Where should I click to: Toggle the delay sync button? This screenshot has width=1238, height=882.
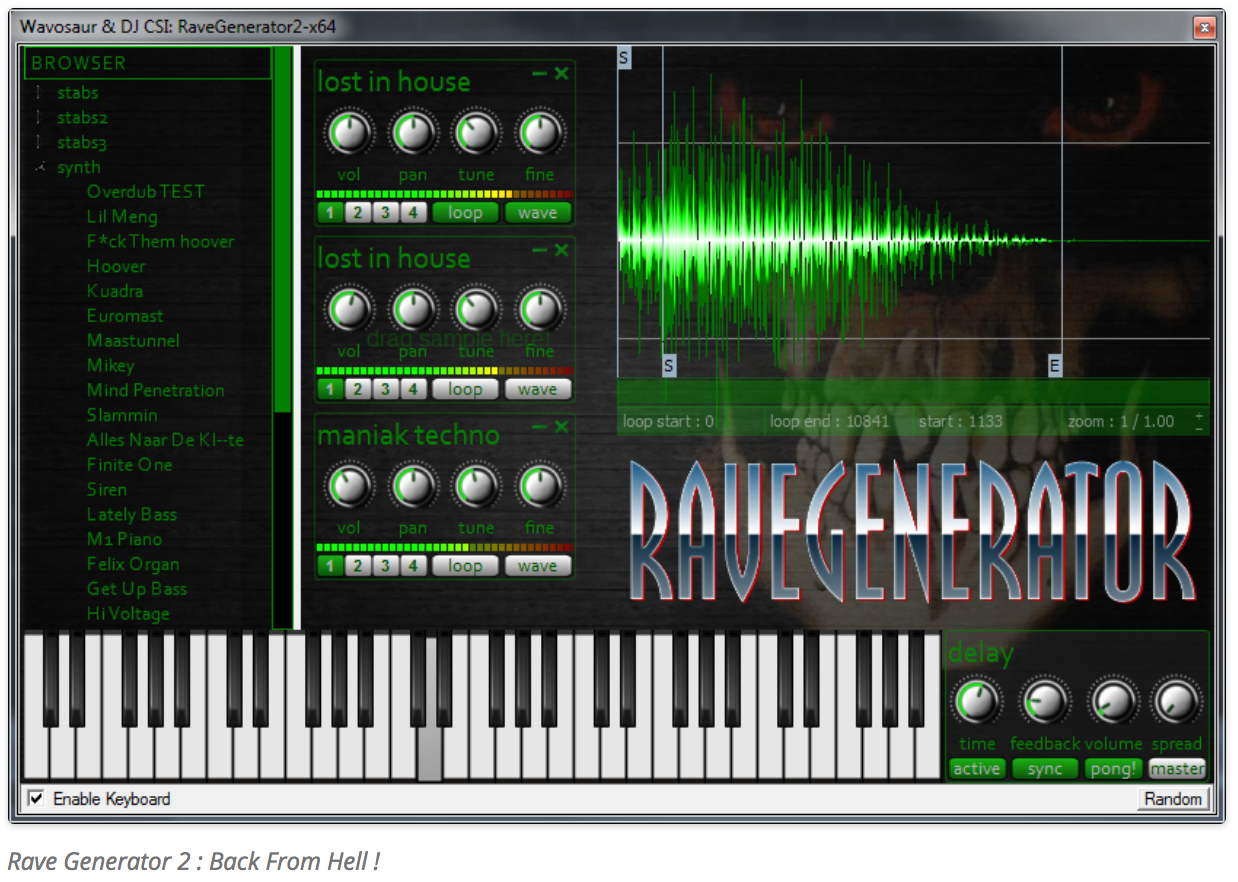click(1045, 769)
